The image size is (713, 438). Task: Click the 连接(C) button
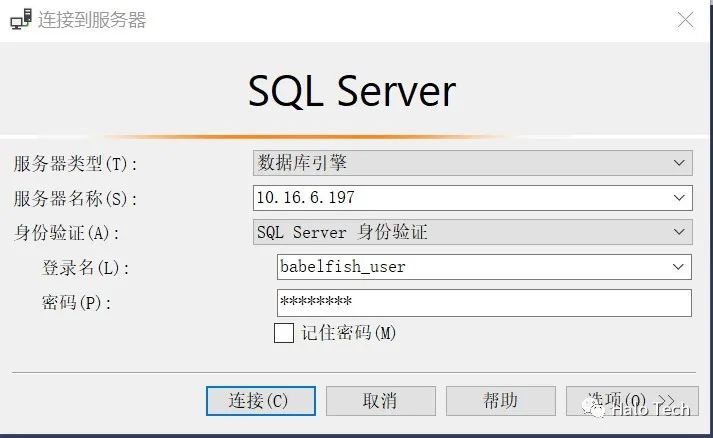pyautogui.click(x=261, y=401)
